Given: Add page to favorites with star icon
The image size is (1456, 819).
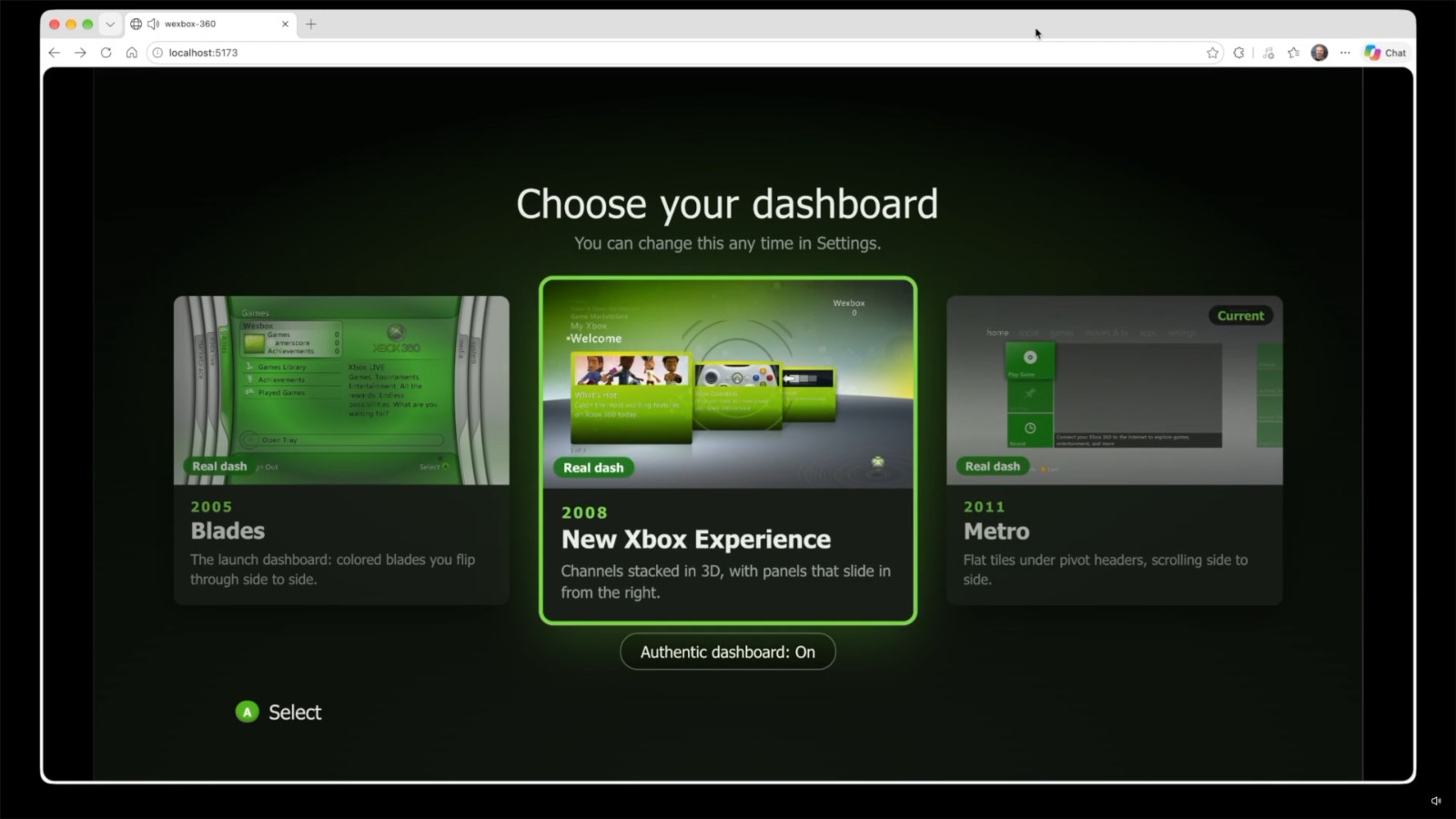Looking at the screenshot, I should (x=1212, y=53).
